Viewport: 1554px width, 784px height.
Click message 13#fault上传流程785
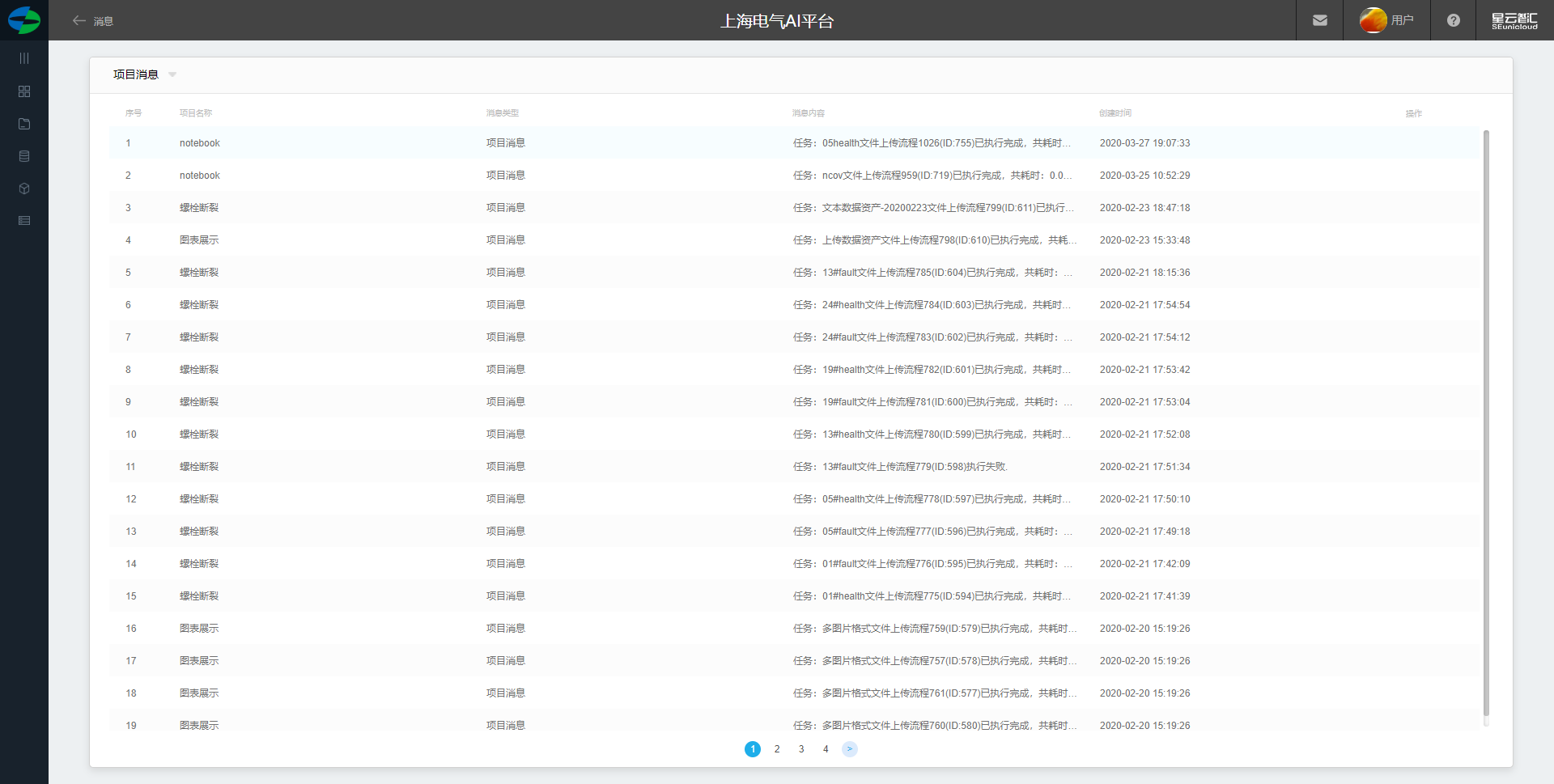(x=933, y=273)
